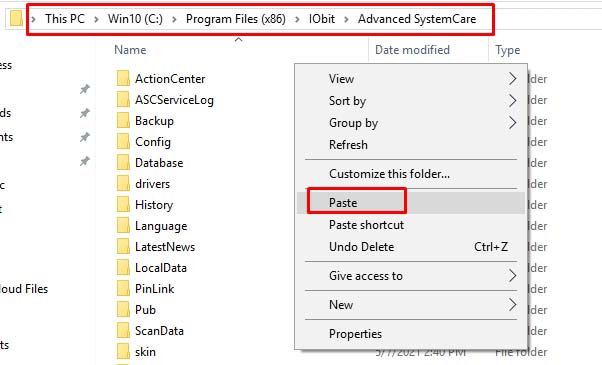Choose Properties from context menu
Viewport: 602px width, 365px height.
tap(411, 334)
